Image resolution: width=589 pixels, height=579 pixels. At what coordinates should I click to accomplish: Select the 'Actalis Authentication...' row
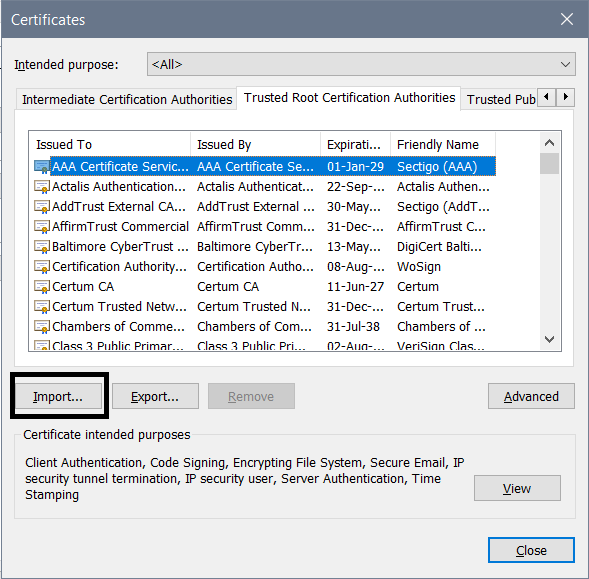[264, 186]
